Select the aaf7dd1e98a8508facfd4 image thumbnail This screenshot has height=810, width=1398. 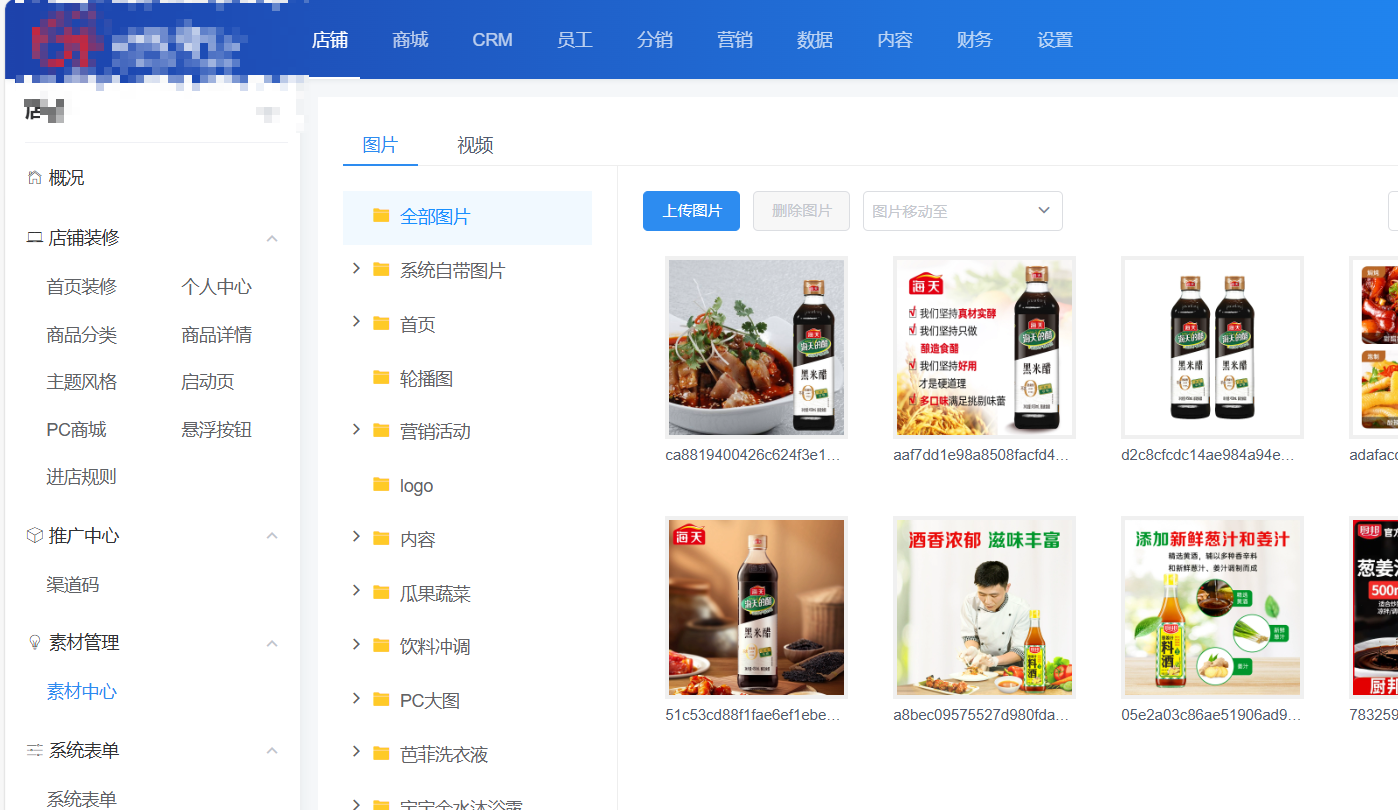coord(984,347)
